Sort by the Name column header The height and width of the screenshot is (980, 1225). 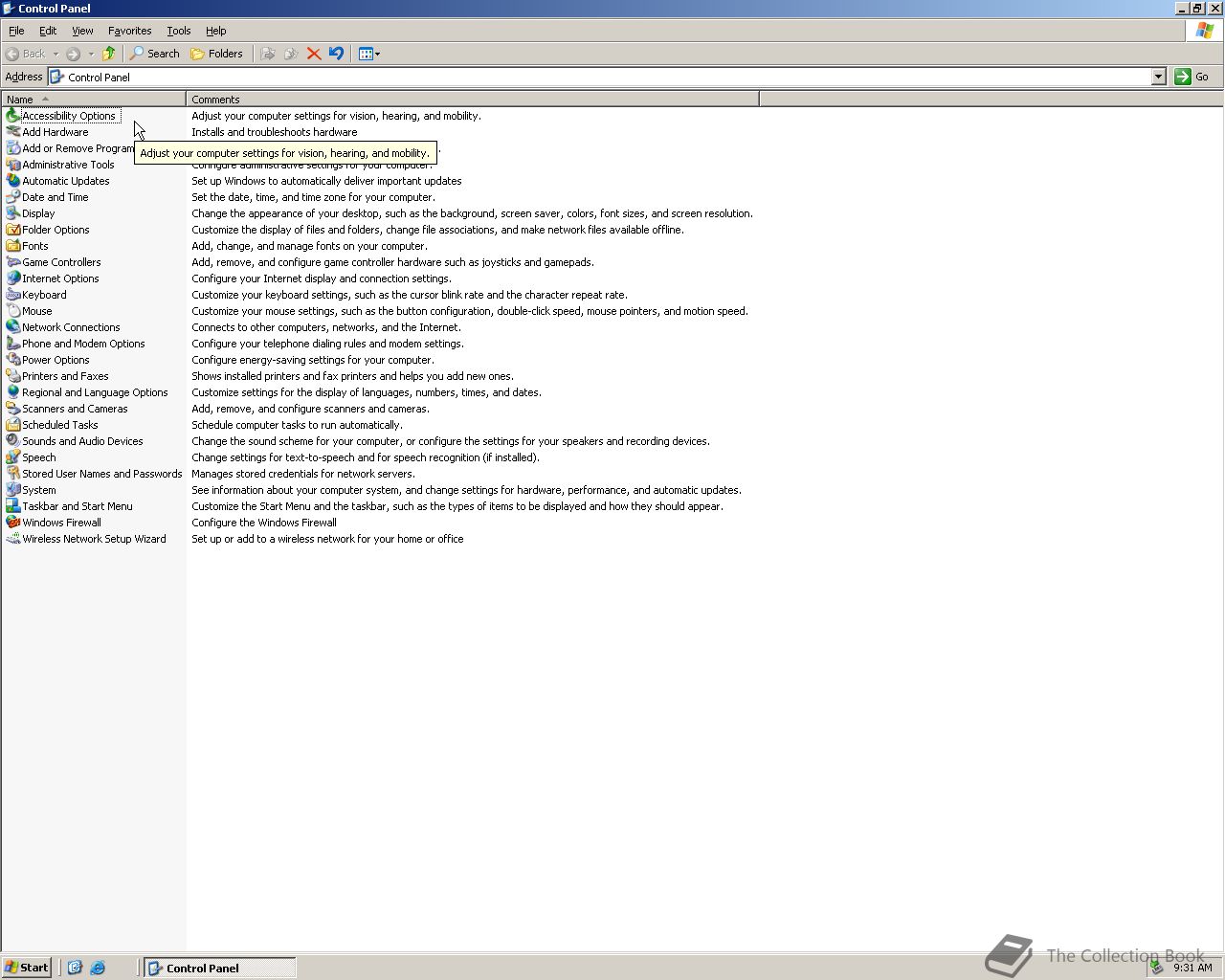point(94,100)
